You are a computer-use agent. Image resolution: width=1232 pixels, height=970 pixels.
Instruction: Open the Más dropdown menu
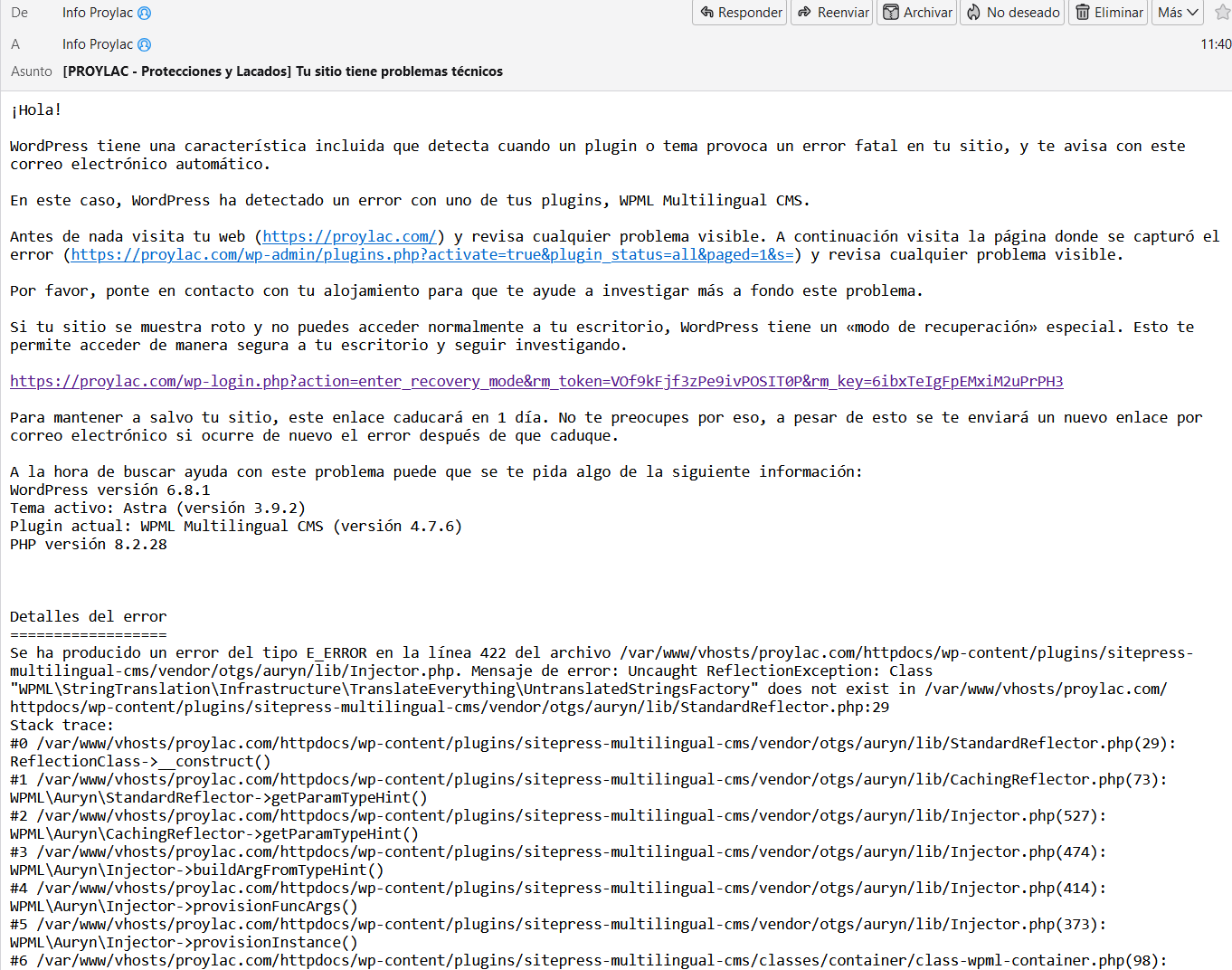click(x=1178, y=13)
